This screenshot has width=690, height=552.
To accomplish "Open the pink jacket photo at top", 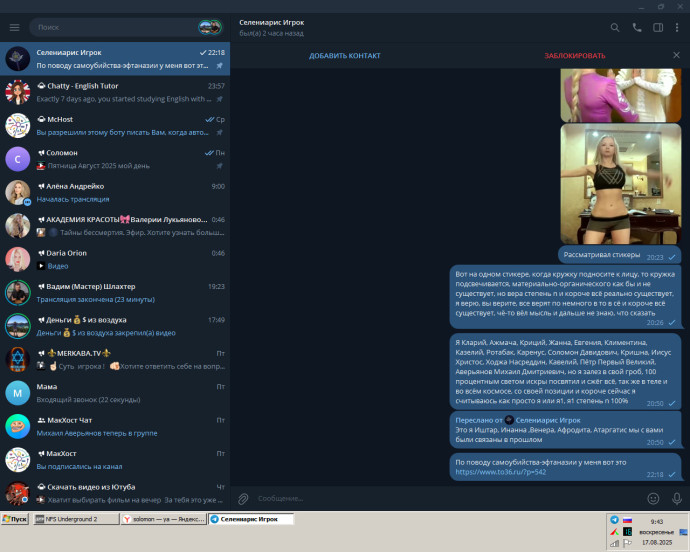I will [621, 95].
